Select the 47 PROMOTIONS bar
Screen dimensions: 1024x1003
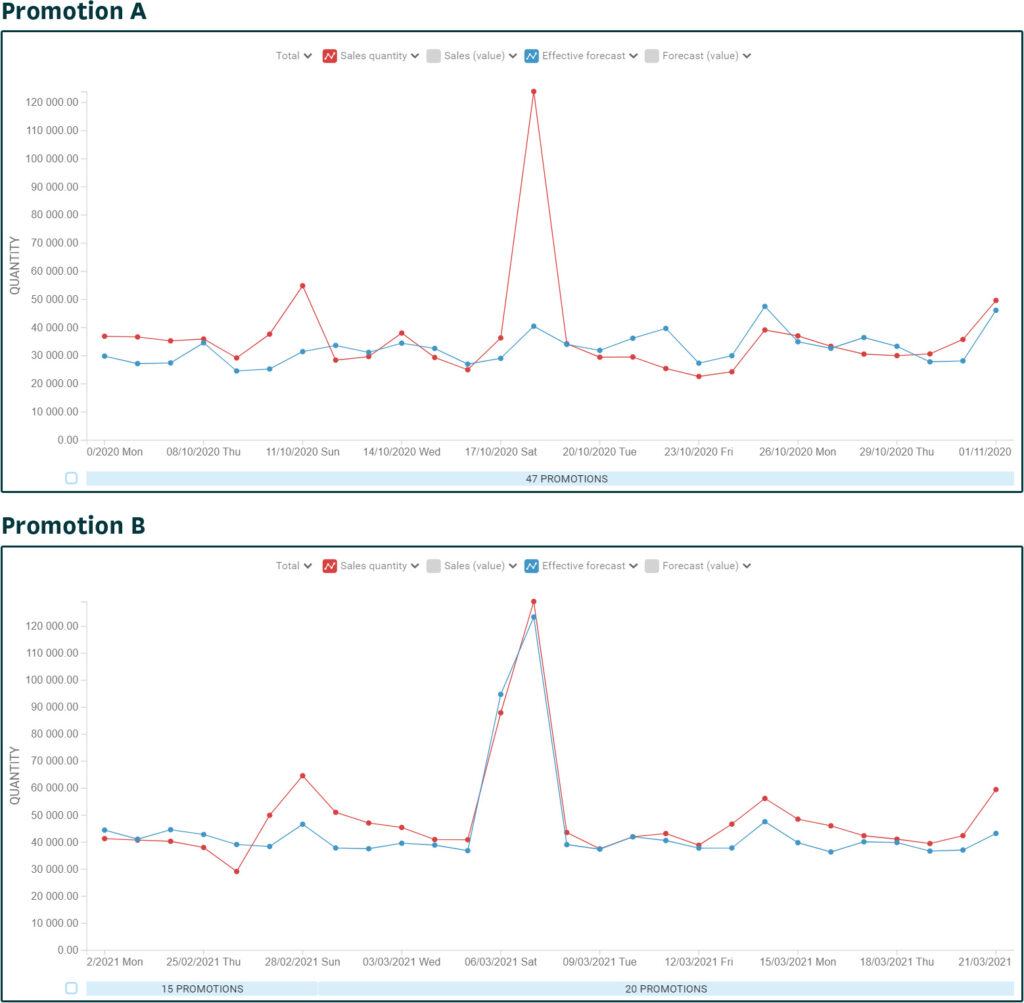click(x=550, y=479)
